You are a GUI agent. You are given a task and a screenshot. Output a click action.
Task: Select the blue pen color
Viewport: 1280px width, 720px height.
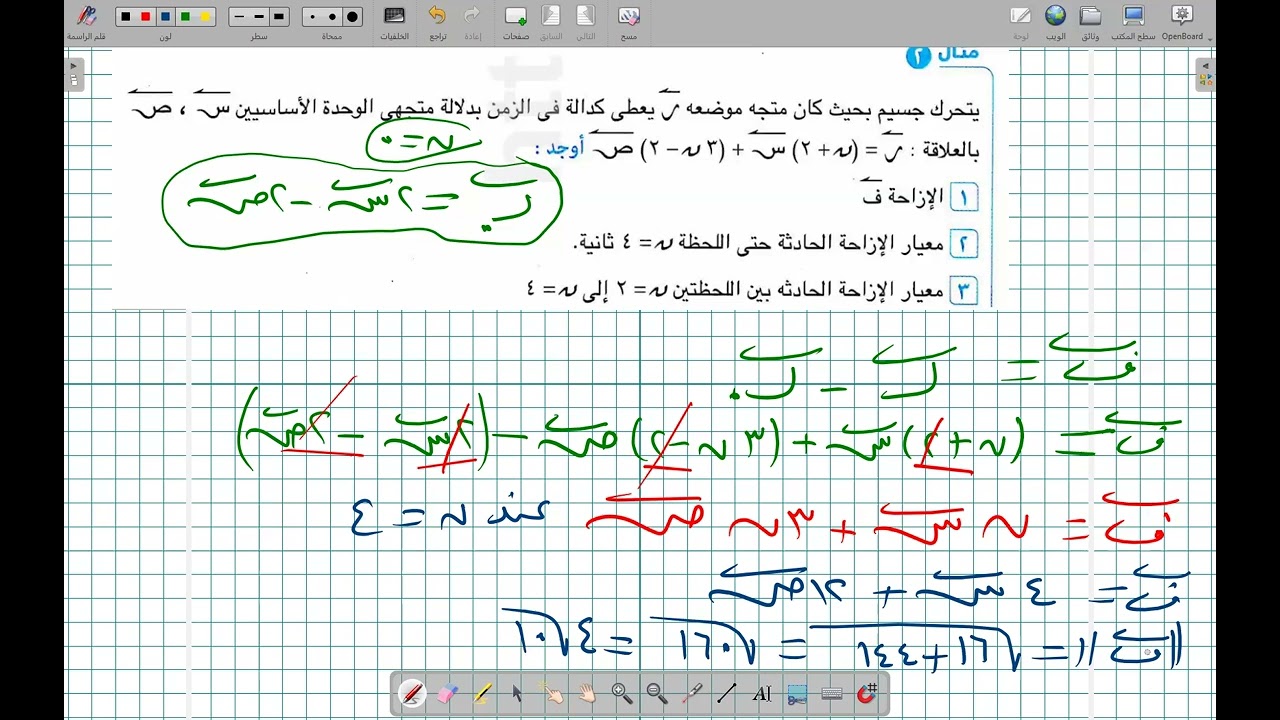coord(165,17)
